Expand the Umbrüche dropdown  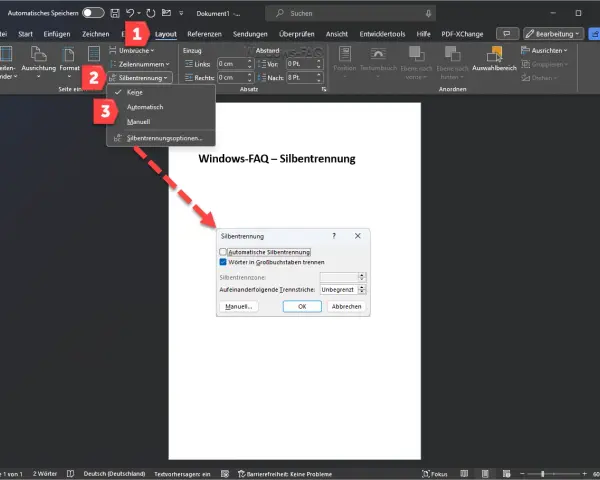(x=132, y=51)
